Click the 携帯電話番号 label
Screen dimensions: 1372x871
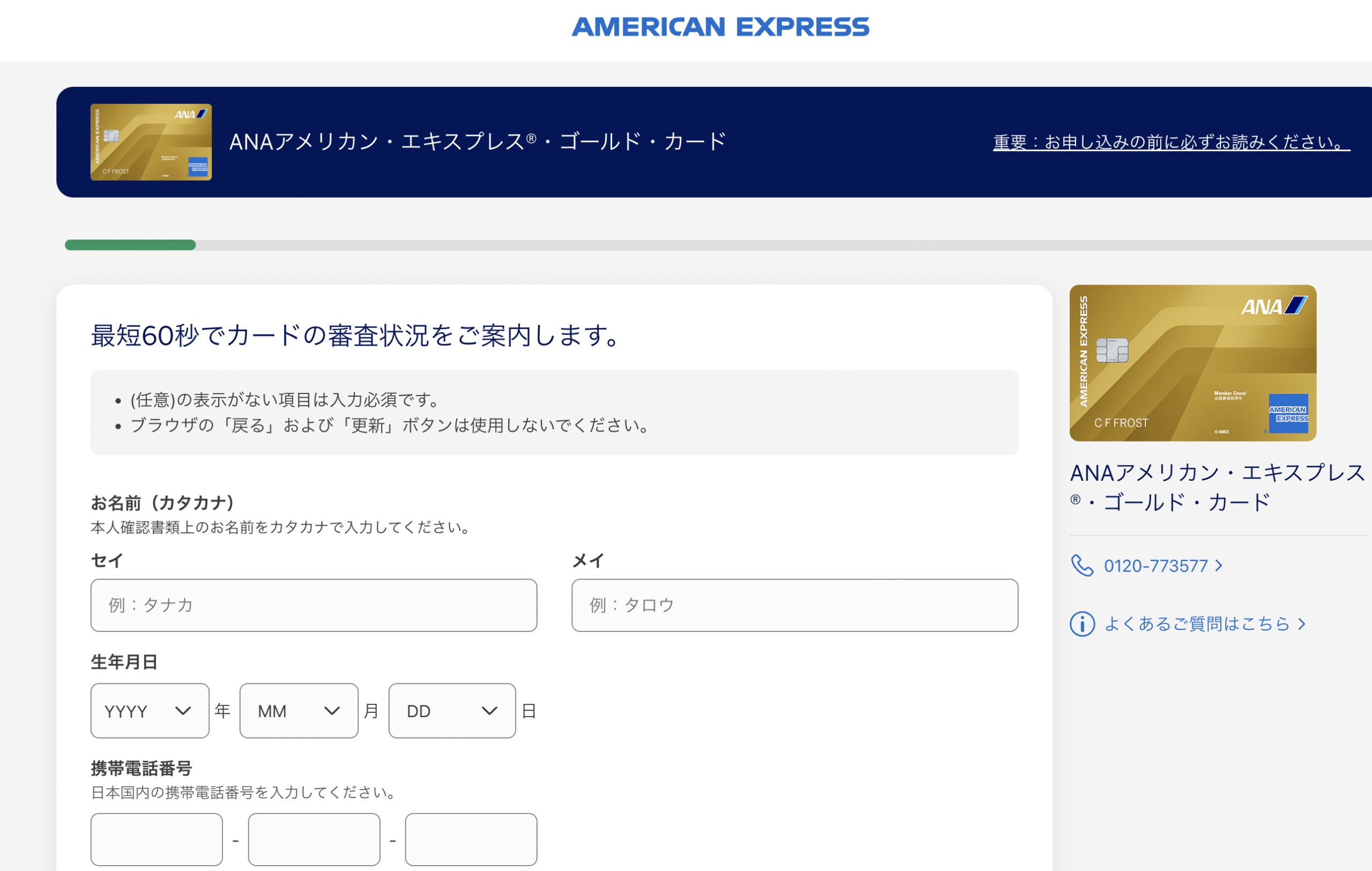[x=141, y=769]
